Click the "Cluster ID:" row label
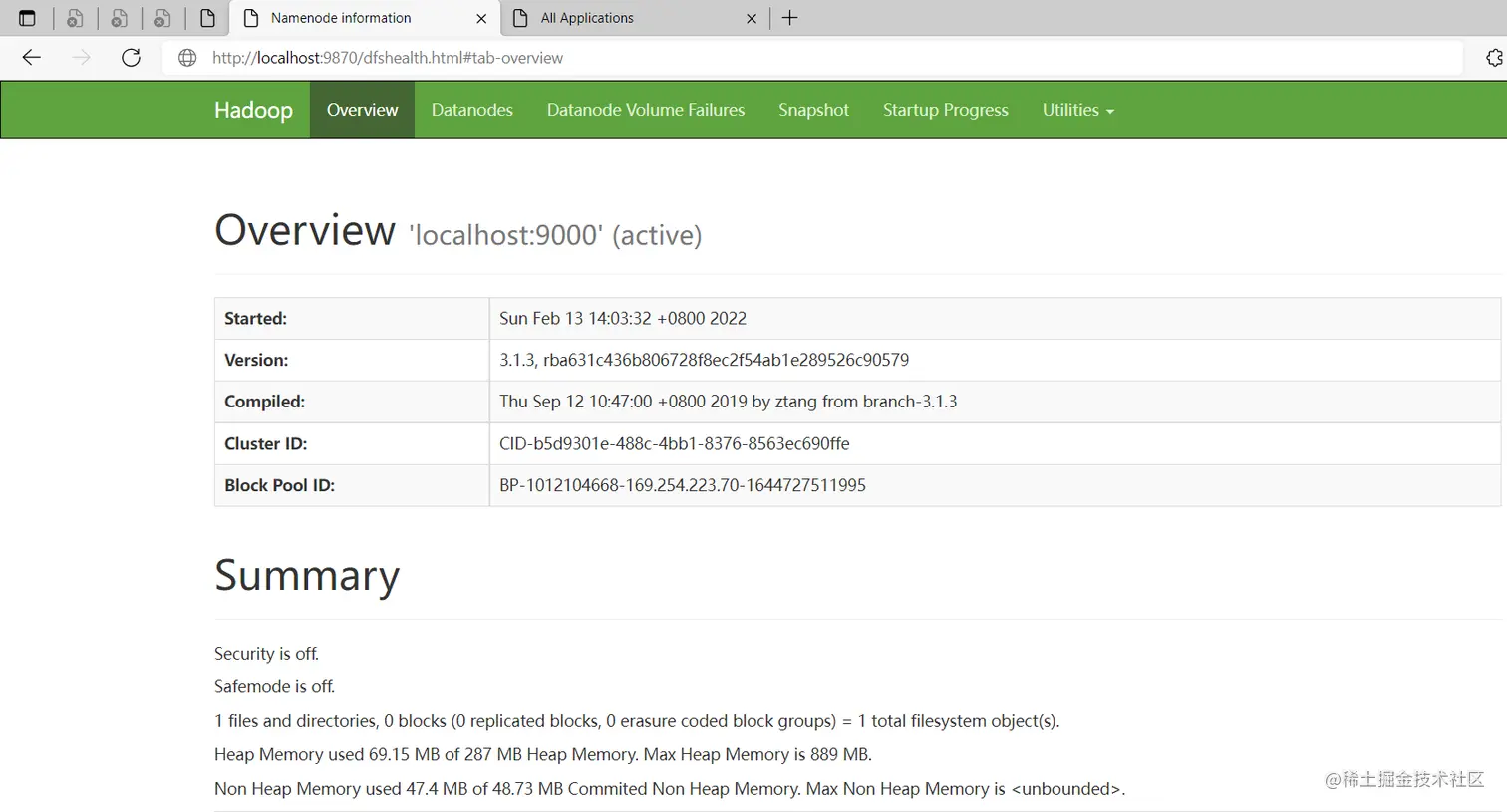1507x812 pixels. tap(265, 444)
